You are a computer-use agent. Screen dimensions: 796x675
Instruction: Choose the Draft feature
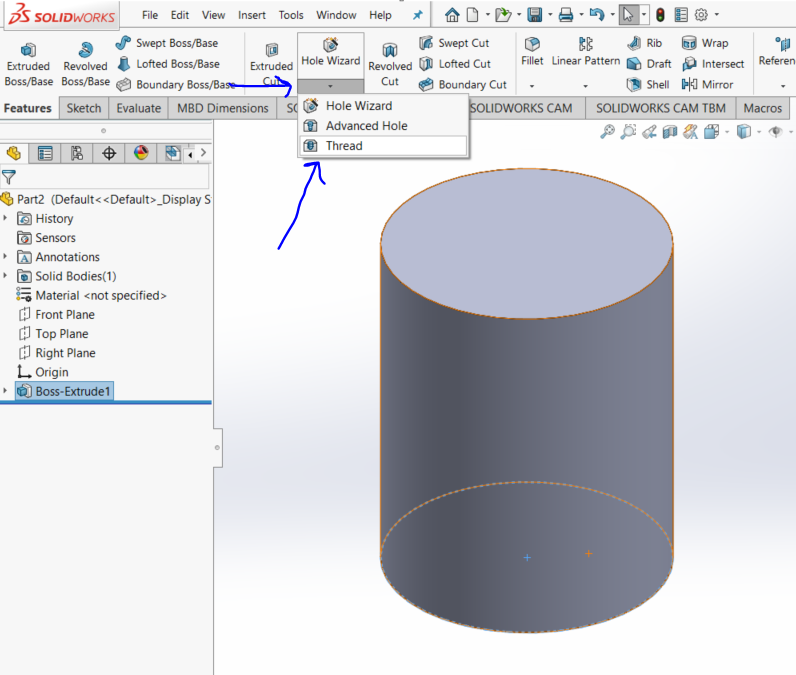(x=649, y=64)
